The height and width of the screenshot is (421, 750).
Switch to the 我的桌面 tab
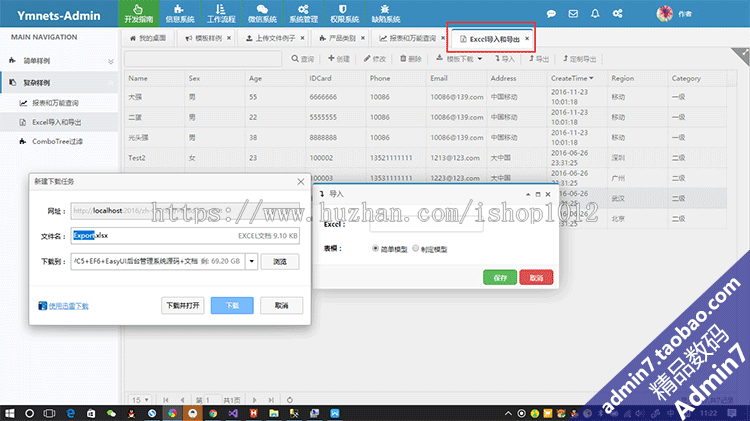pos(148,38)
